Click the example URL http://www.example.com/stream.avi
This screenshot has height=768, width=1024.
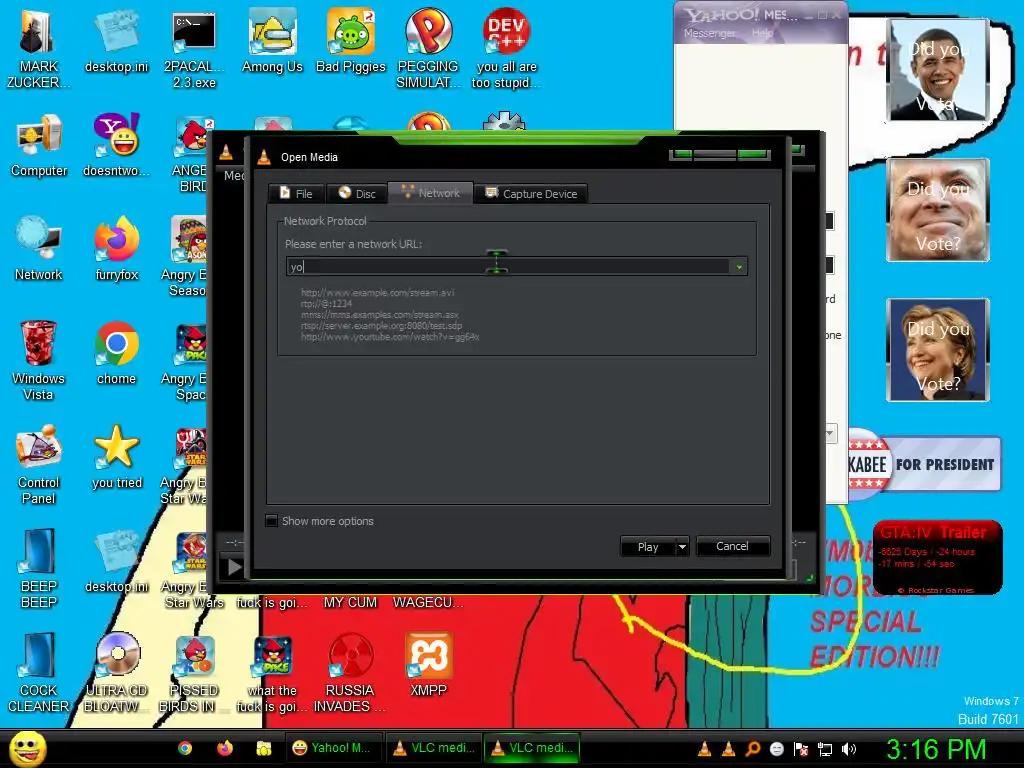(x=377, y=293)
